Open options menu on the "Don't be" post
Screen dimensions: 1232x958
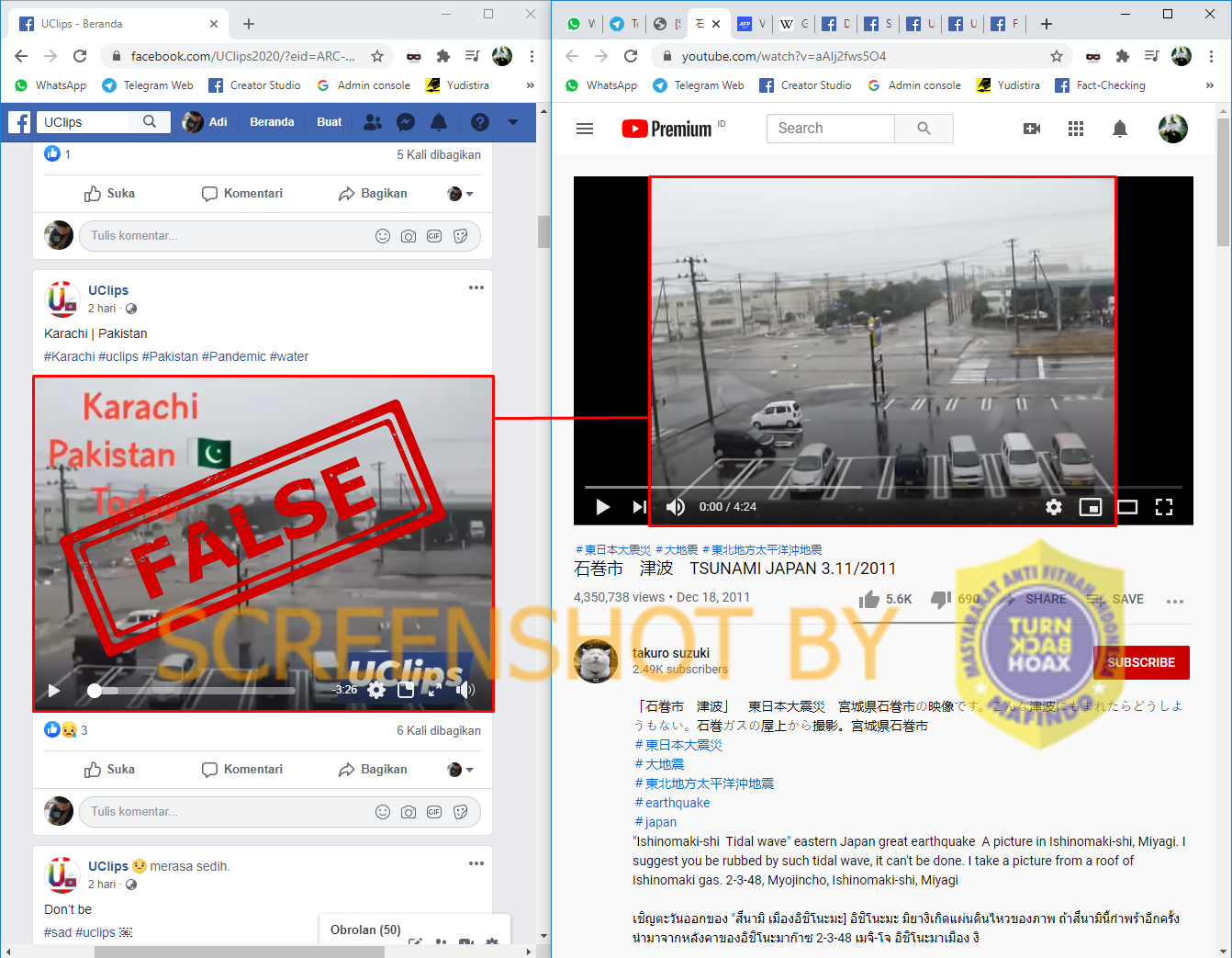point(476,863)
